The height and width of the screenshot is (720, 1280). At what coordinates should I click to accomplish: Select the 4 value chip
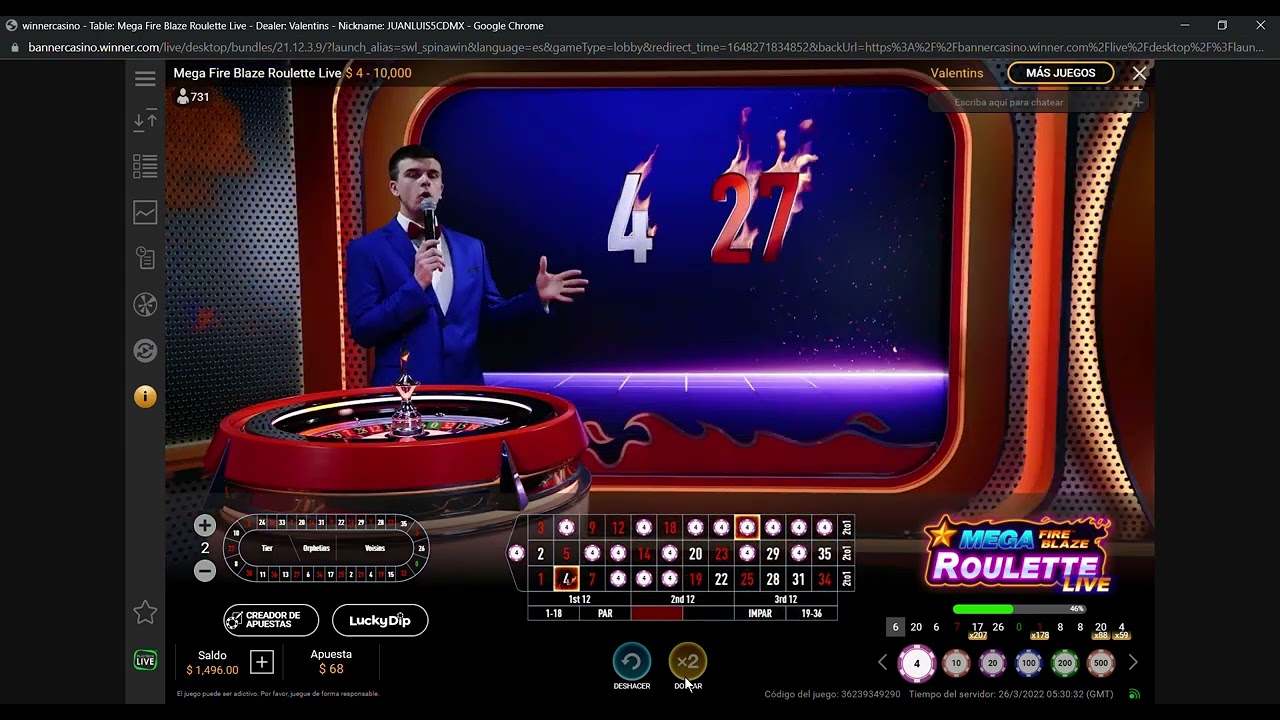coord(916,663)
